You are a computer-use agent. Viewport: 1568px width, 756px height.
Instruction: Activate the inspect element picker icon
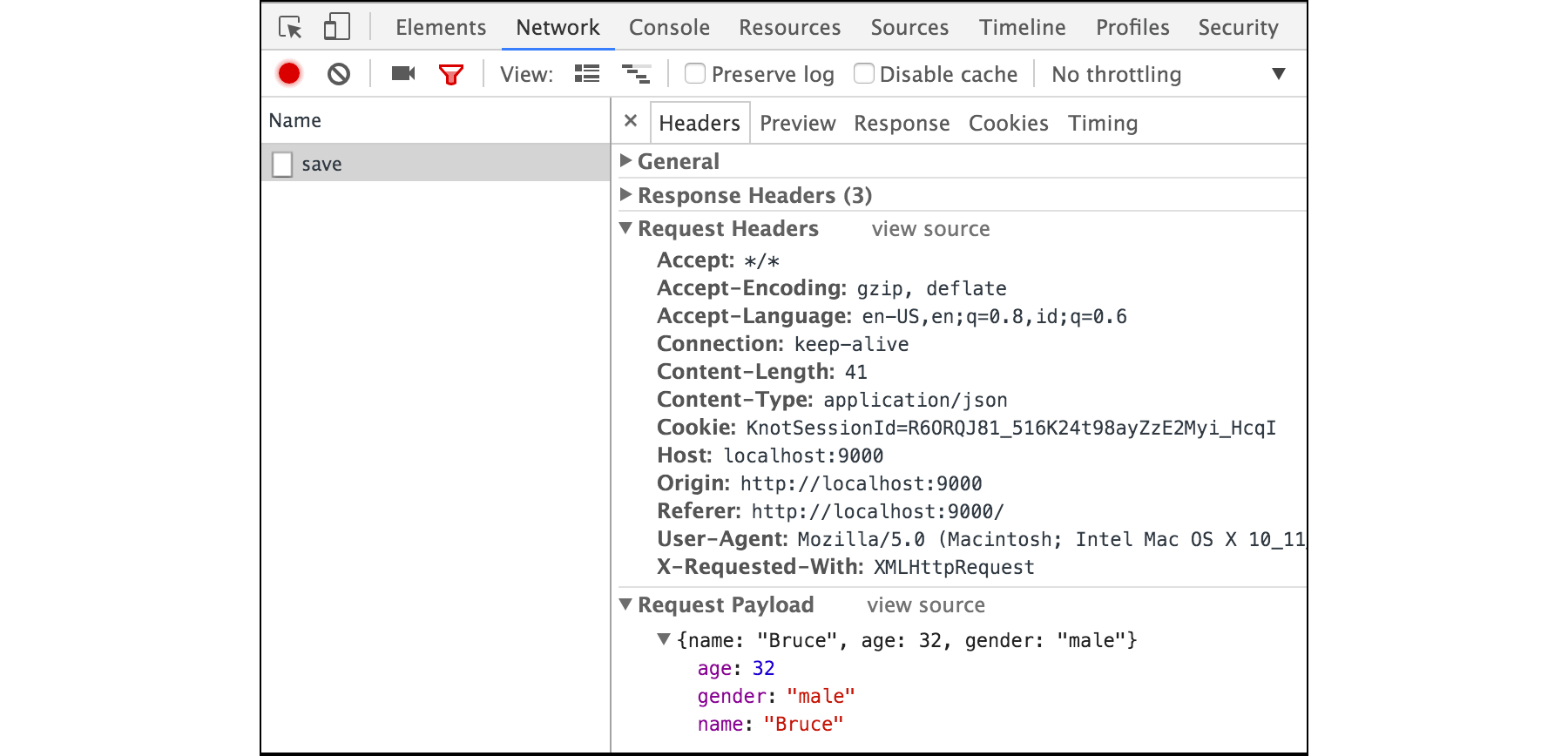point(290,27)
